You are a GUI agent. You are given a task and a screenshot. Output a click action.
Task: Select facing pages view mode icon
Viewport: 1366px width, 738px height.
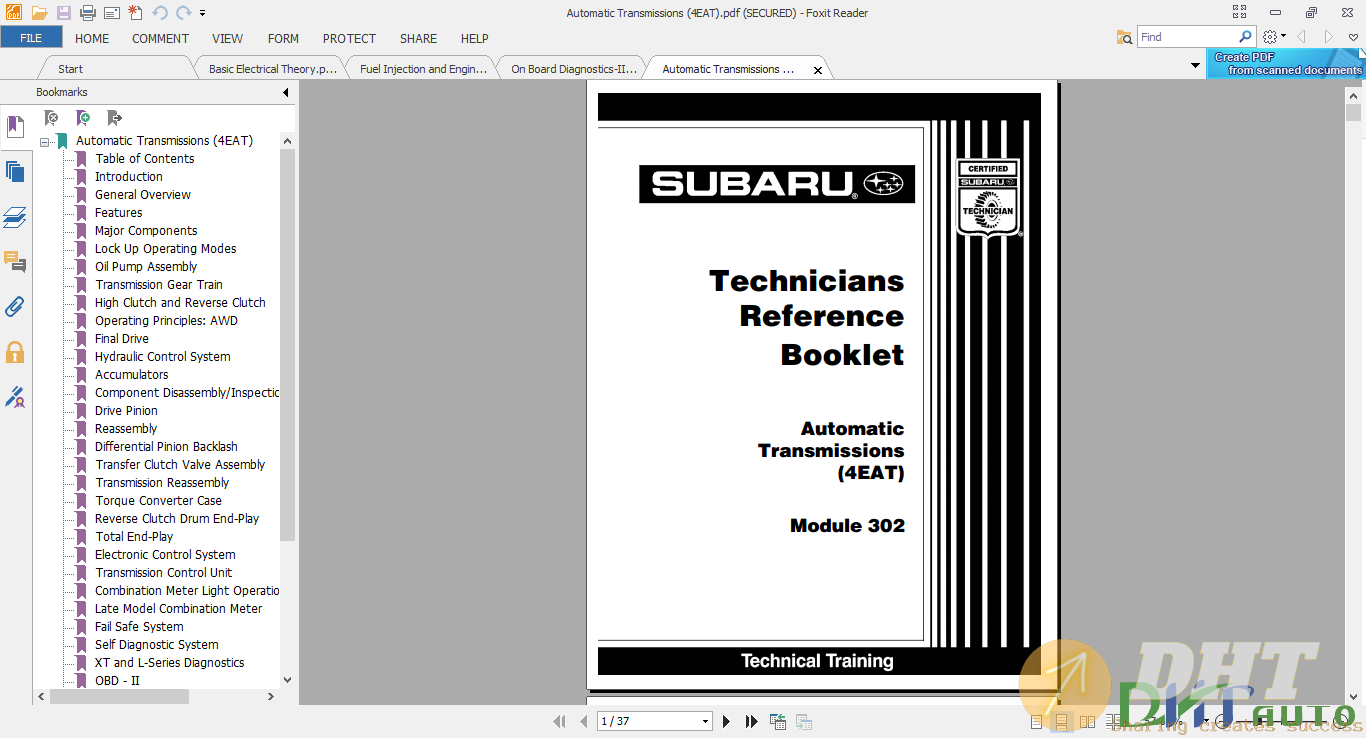pos(1088,721)
